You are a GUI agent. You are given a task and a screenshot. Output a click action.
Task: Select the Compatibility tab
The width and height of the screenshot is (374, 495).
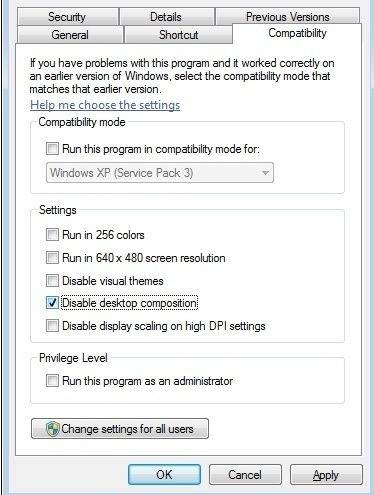tap(297, 33)
